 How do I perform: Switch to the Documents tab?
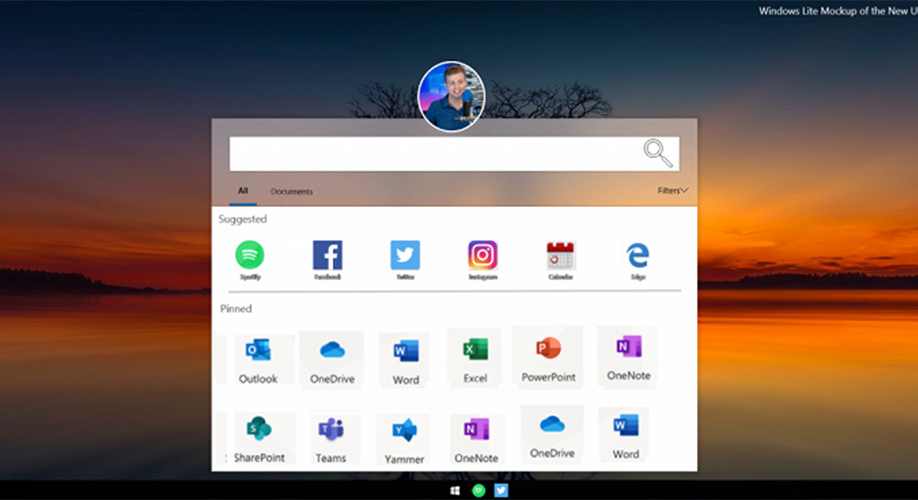291,191
